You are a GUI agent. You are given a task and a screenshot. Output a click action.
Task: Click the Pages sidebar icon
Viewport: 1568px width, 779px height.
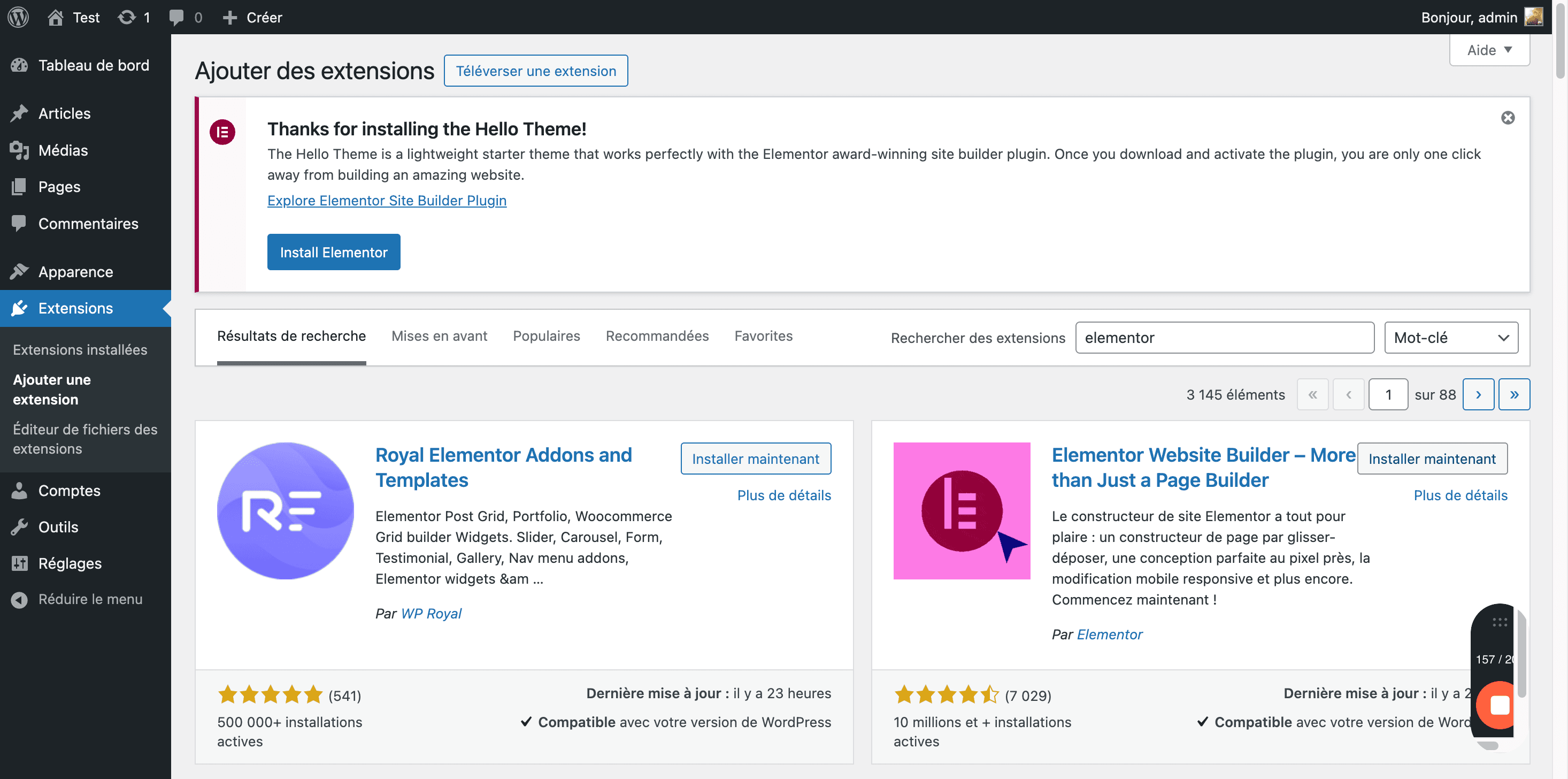(x=19, y=186)
